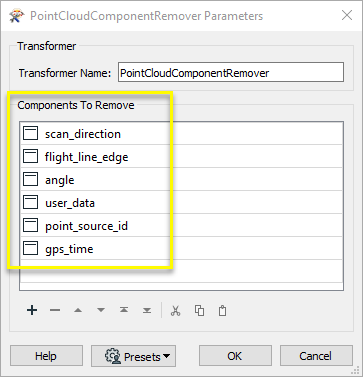Click the Help button
The height and width of the screenshot is (377, 363).
pos(46,356)
